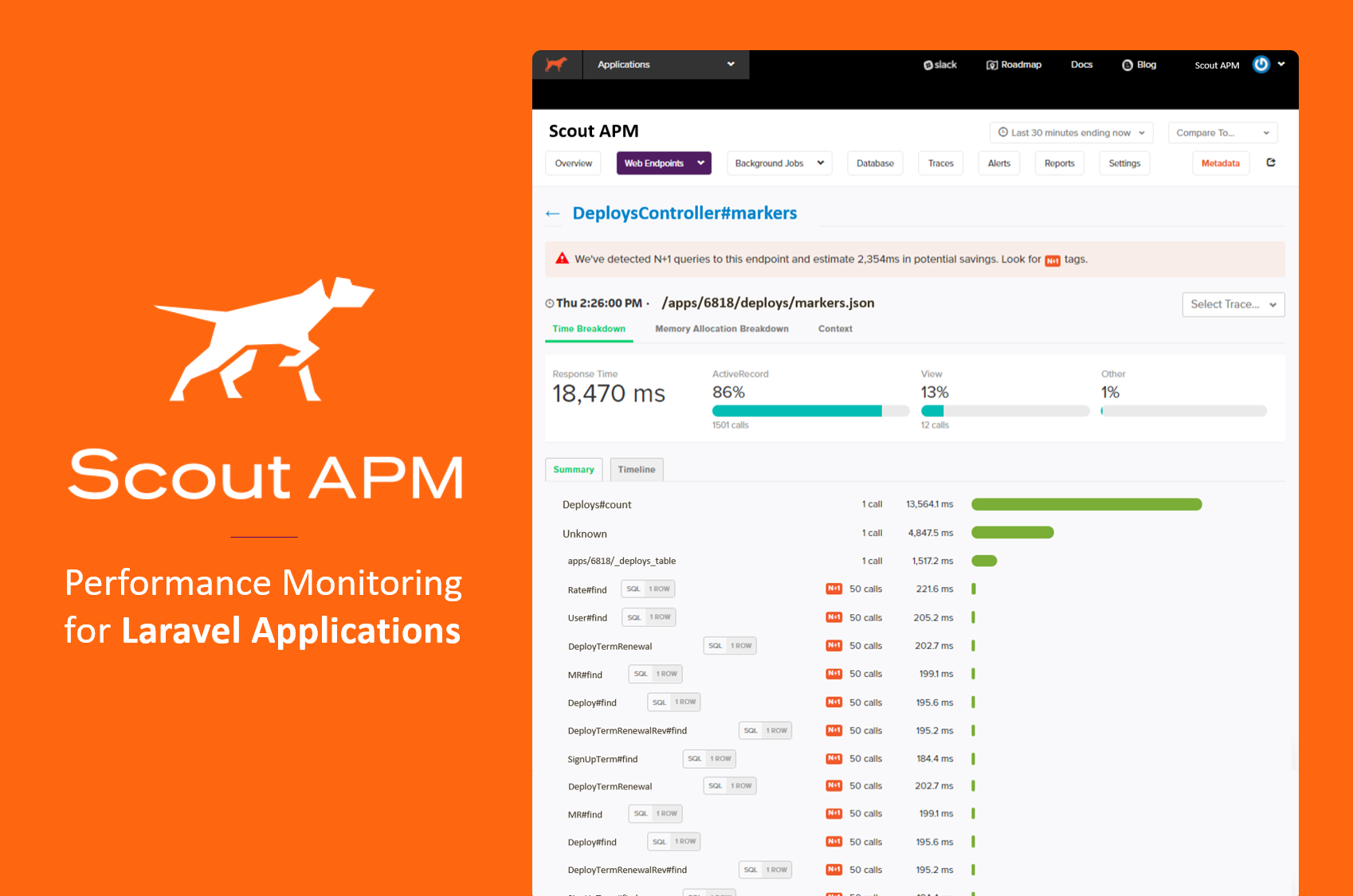The width and height of the screenshot is (1353, 896).
Task: Open the Web Endpoints dropdown
Action: [664, 163]
